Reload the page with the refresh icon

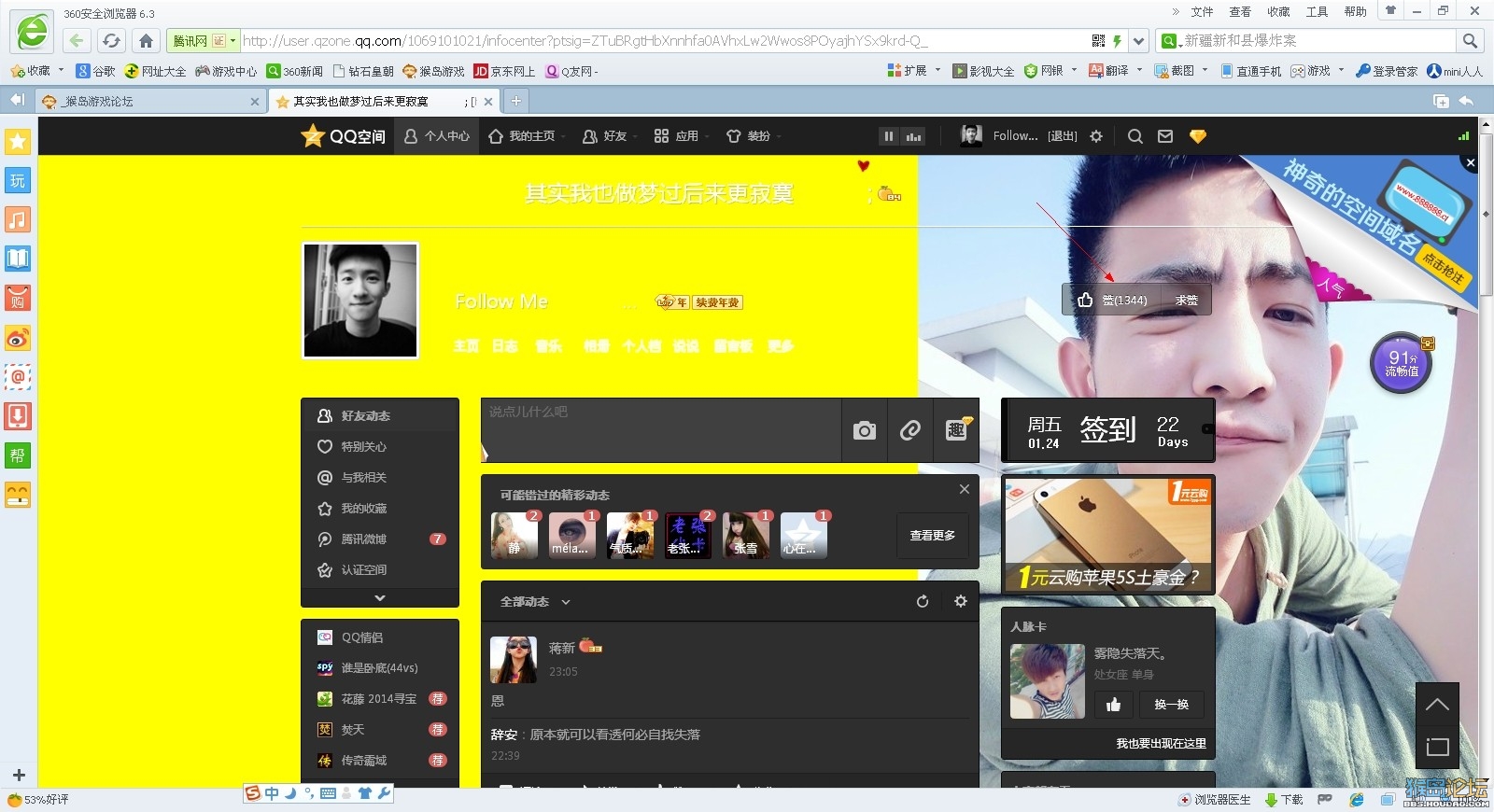pyautogui.click(x=111, y=41)
